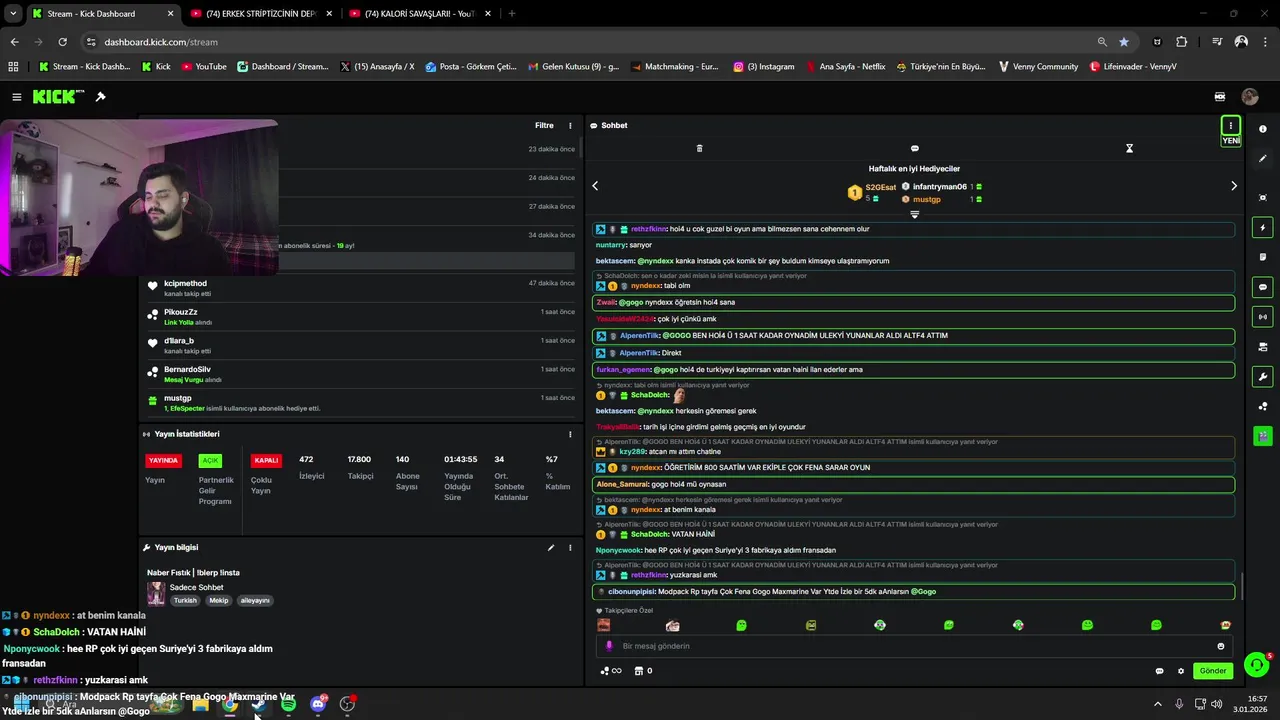Open a new browser tab
The width and height of the screenshot is (1280, 720).
pyautogui.click(x=512, y=14)
